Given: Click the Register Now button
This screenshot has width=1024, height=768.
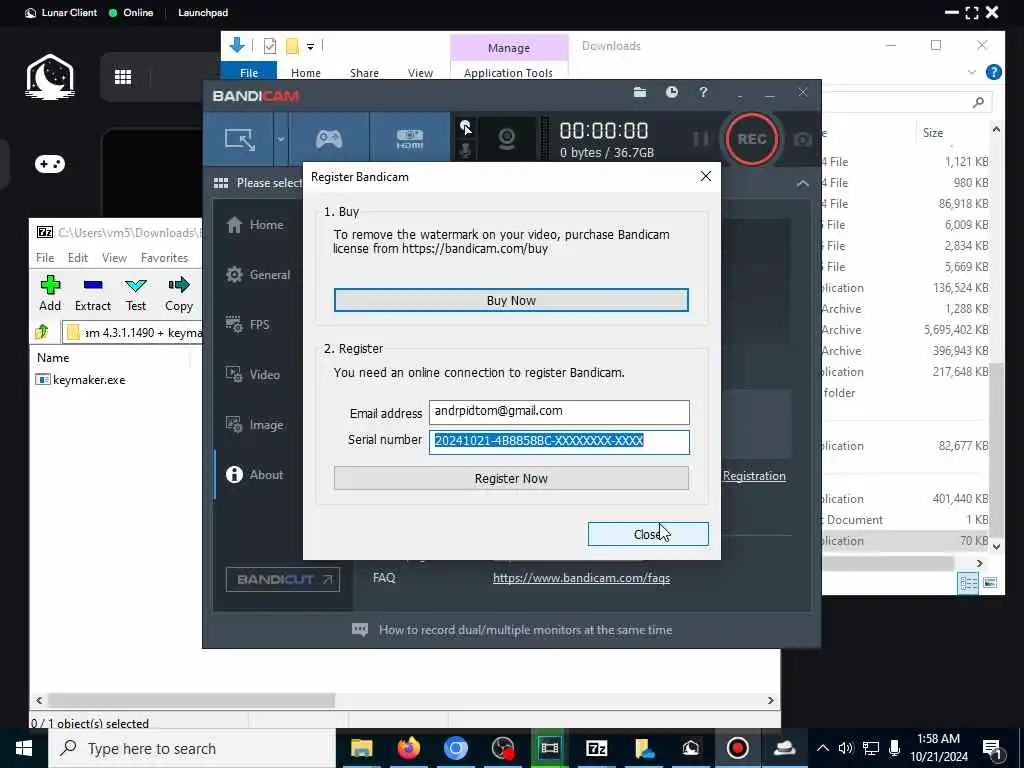Looking at the screenshot, I should [x=511, y=478].
